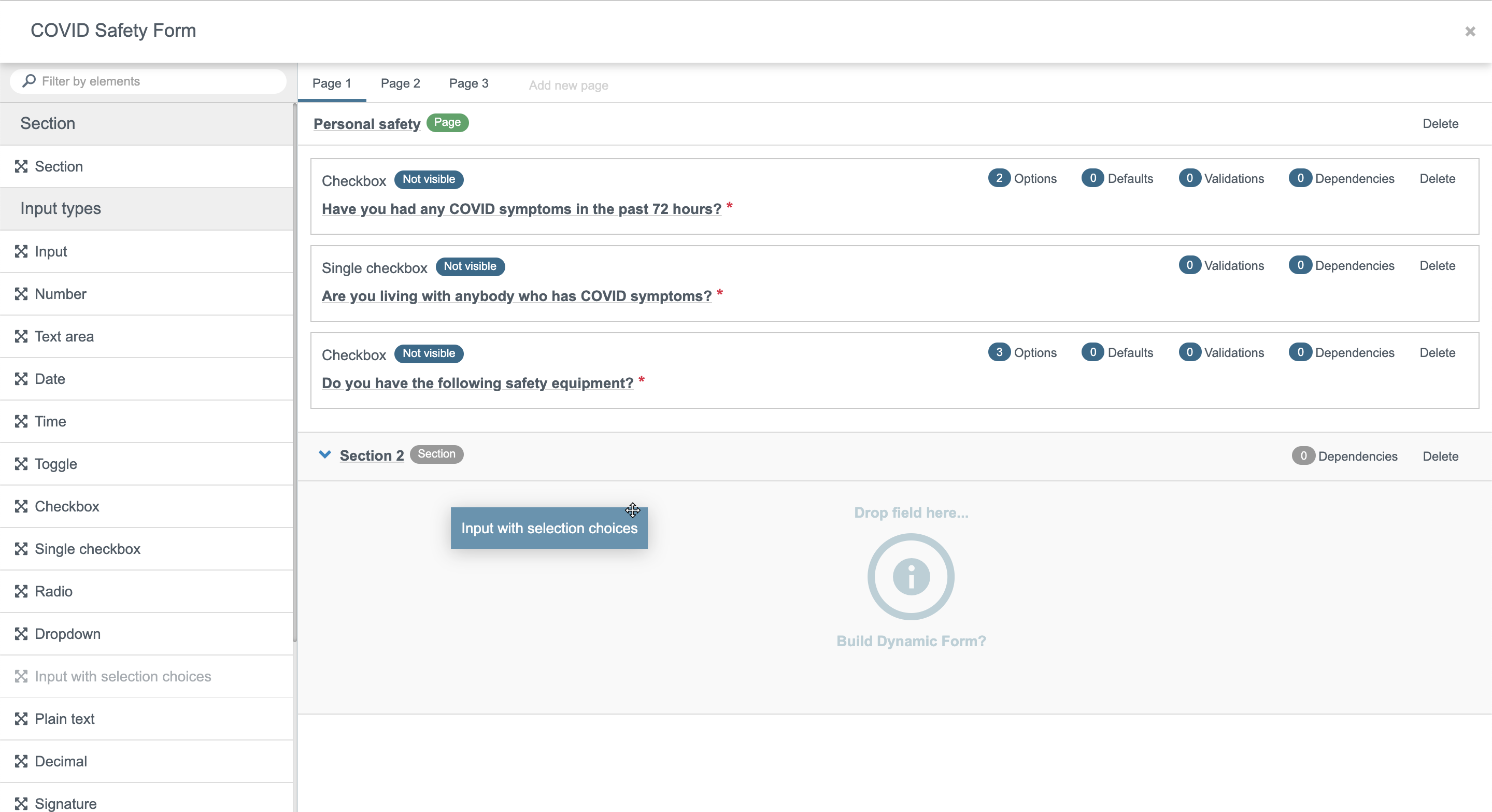
Task: Toggle Not visible badge on COVID symptoms checkbox
Action: pyautogui.click(x=429, y=179)
